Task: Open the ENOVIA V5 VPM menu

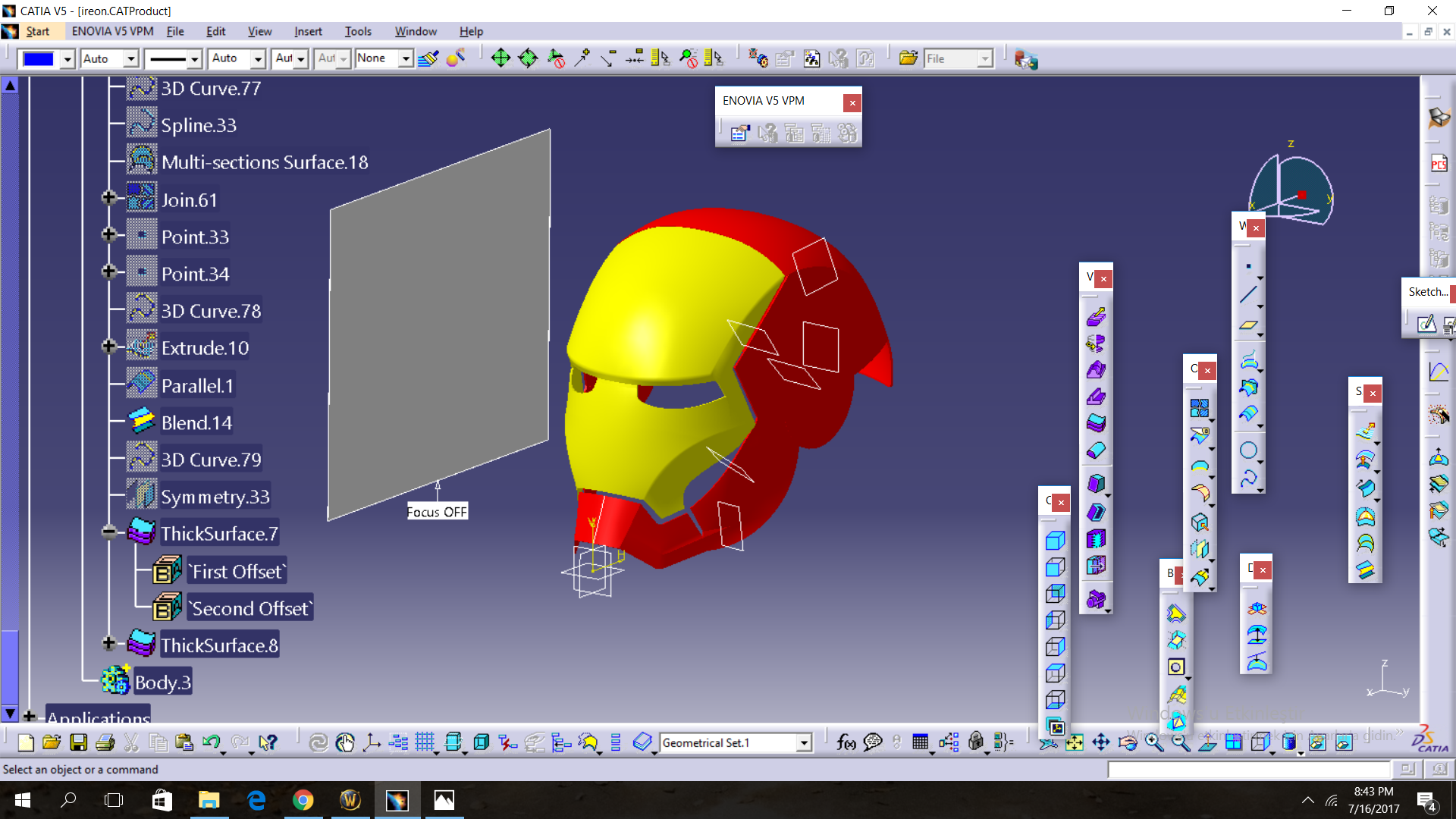Action: [x=112, y=31]
